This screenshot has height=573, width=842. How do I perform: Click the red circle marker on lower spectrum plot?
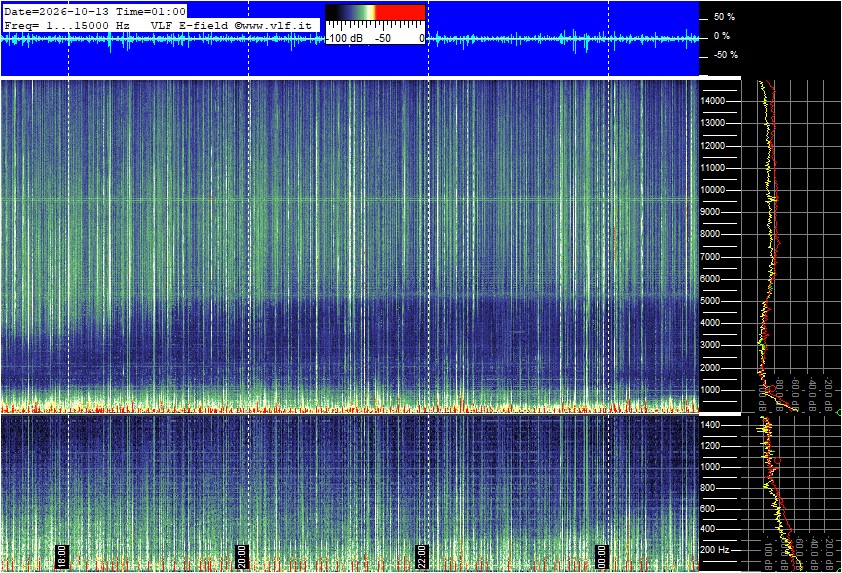776,461
